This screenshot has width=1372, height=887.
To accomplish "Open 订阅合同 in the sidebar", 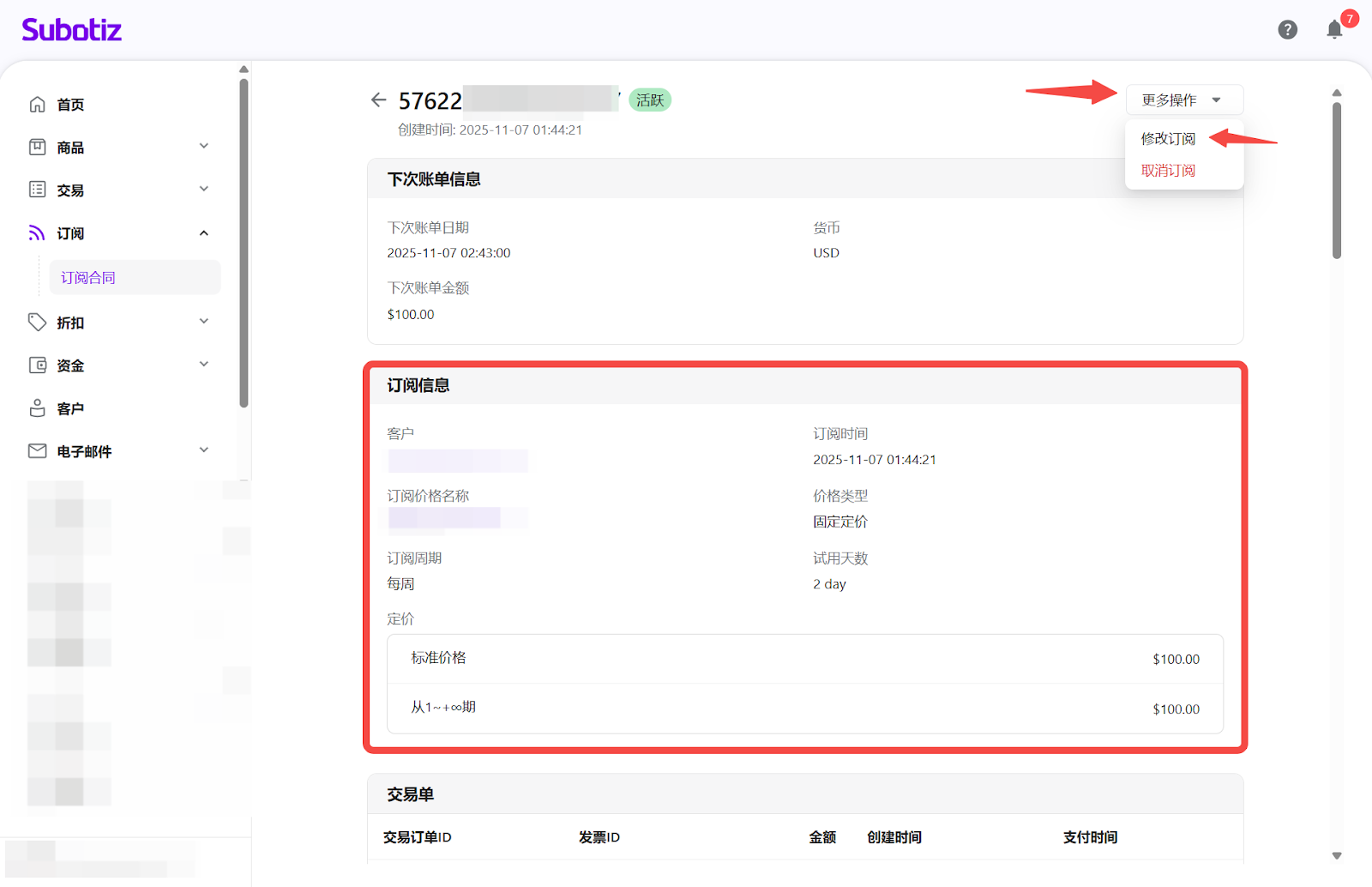I will point(88,278).
